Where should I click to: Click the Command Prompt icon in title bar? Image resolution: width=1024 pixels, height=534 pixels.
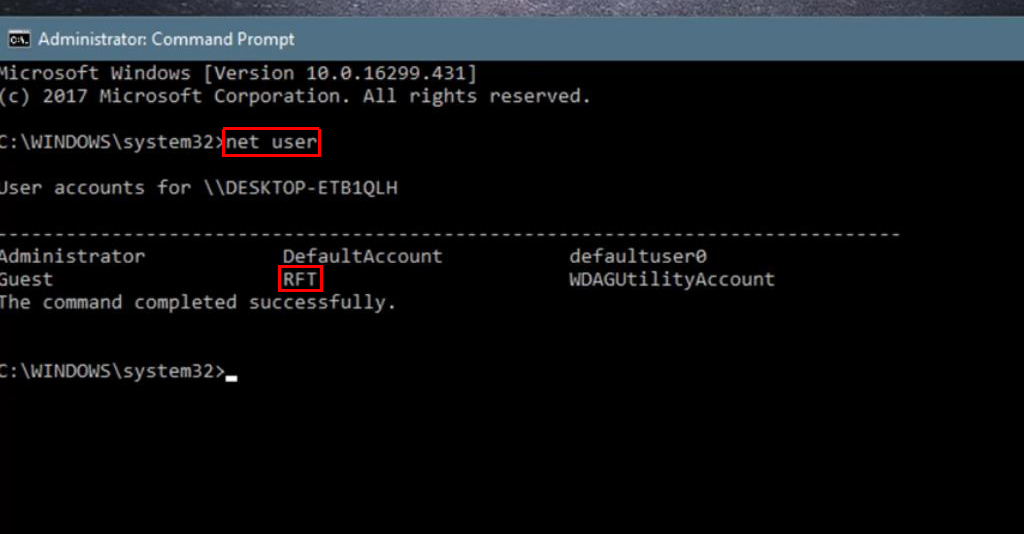click(x=18, y=40)
